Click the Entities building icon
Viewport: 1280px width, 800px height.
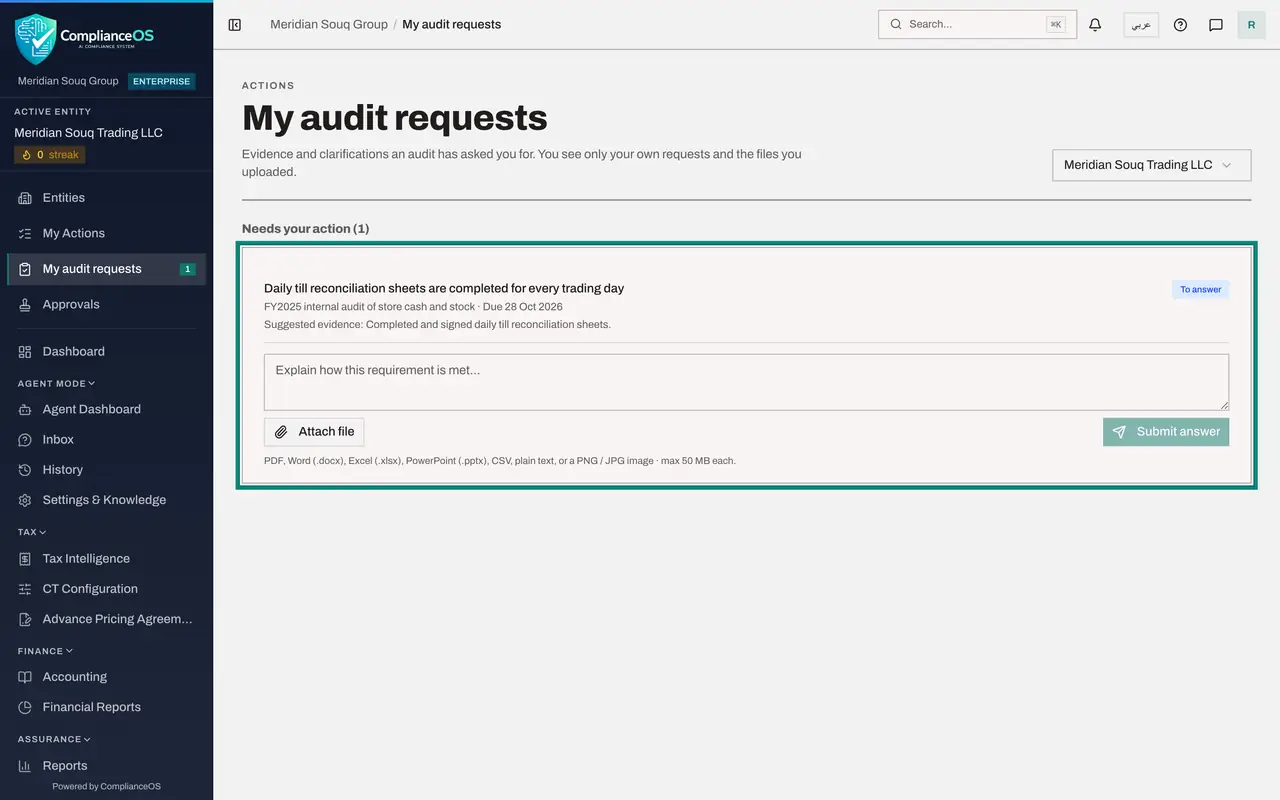point(25,198)
